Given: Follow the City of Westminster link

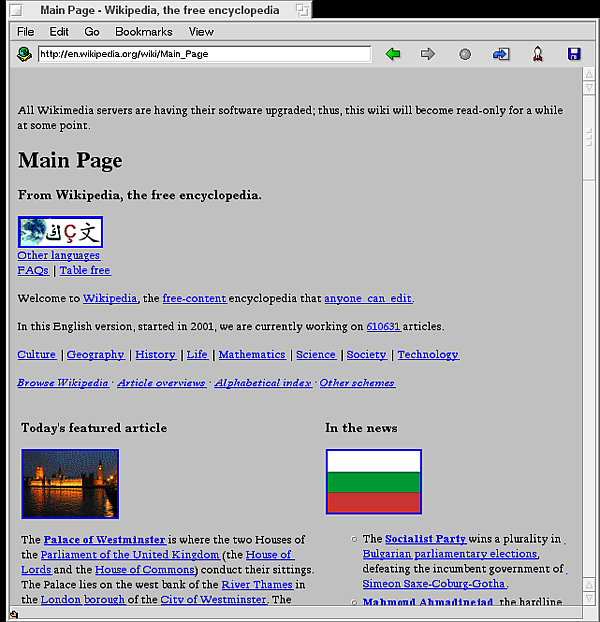Looking at the screenshot, I should pos(213,599).
